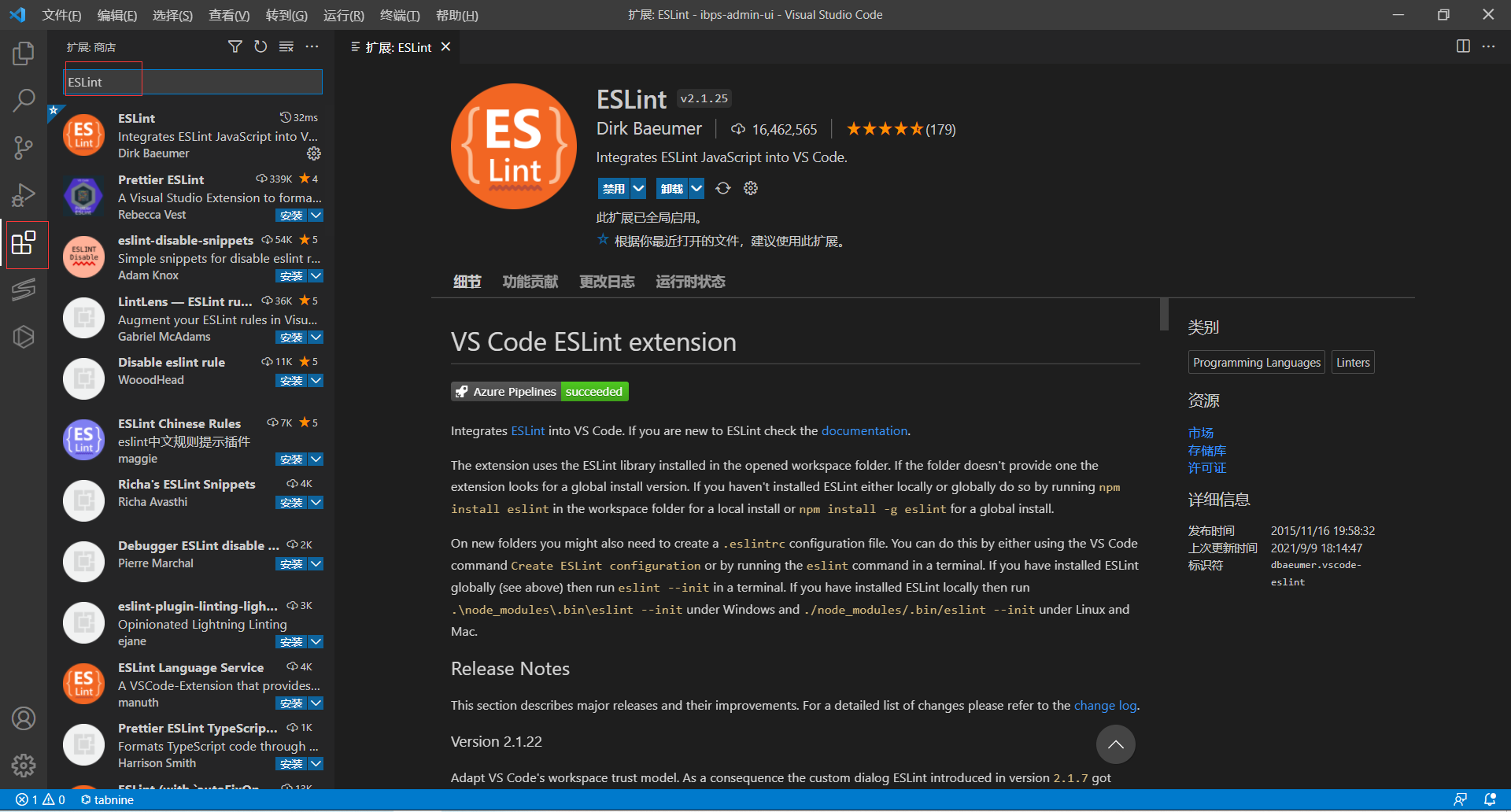This screenshot has height=812, width=1511.
Task: Click the disable (禁用) ESLint button
Action: [613, 189]
